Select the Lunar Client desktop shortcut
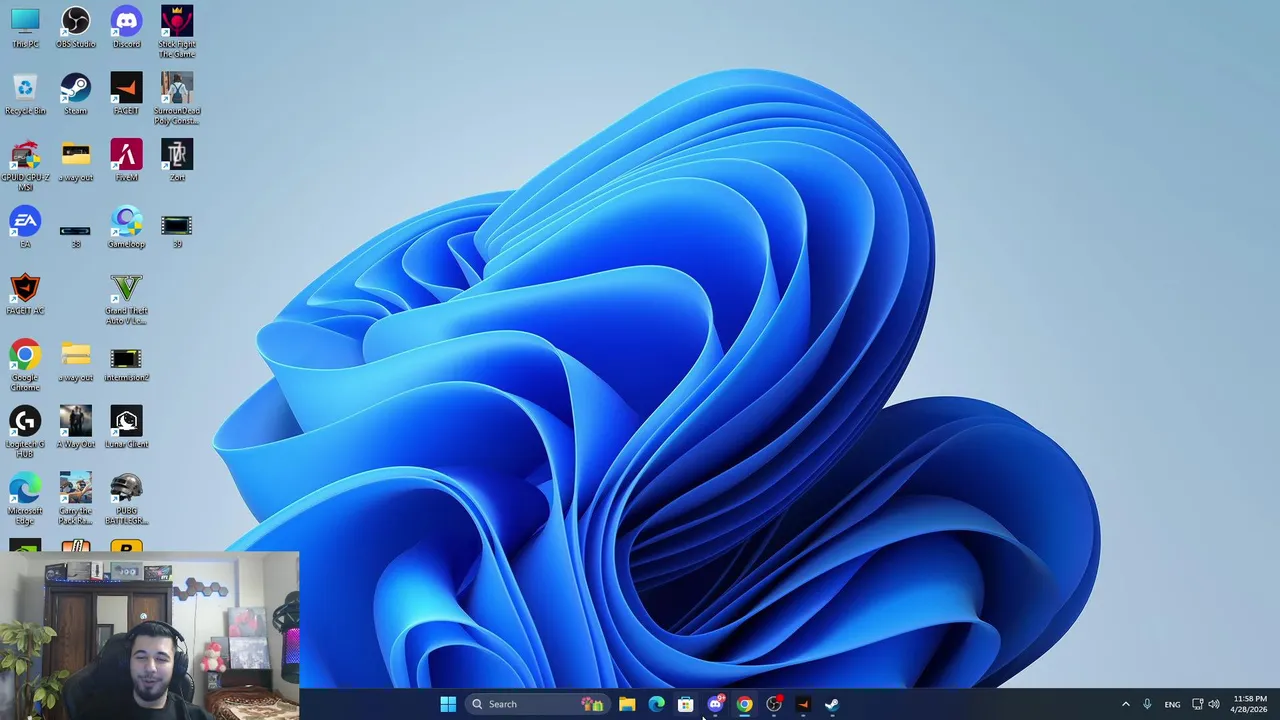The width and height of the screenshot is (1280, 720). pos(126,428)
